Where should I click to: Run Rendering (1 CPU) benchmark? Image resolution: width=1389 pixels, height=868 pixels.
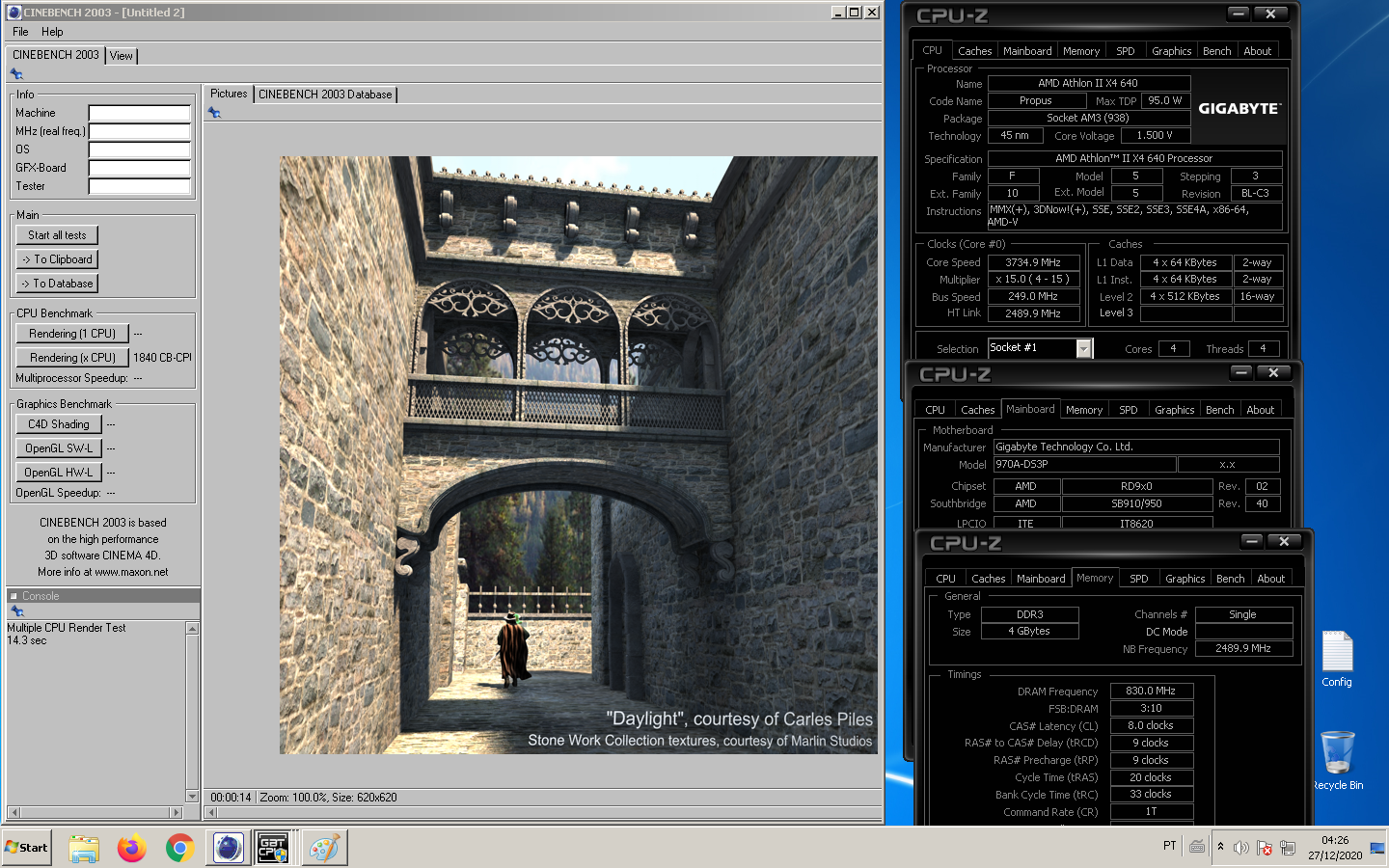click(x=72, y=334)
